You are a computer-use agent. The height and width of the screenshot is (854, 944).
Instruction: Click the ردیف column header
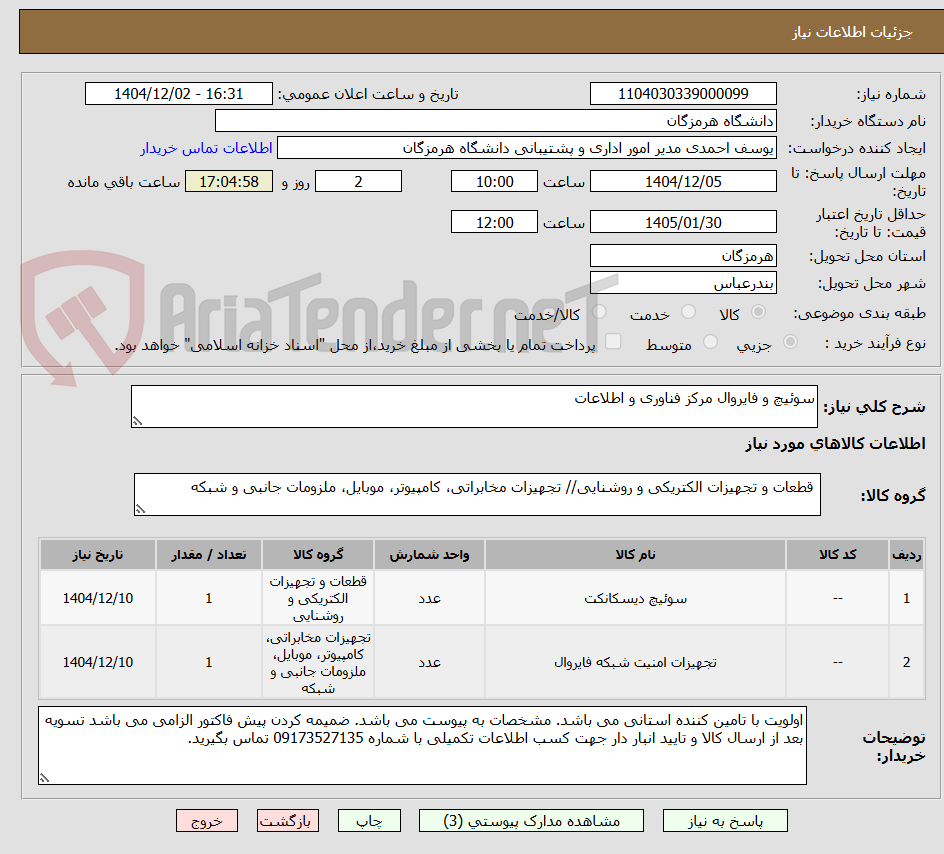(x=907, y=554)
